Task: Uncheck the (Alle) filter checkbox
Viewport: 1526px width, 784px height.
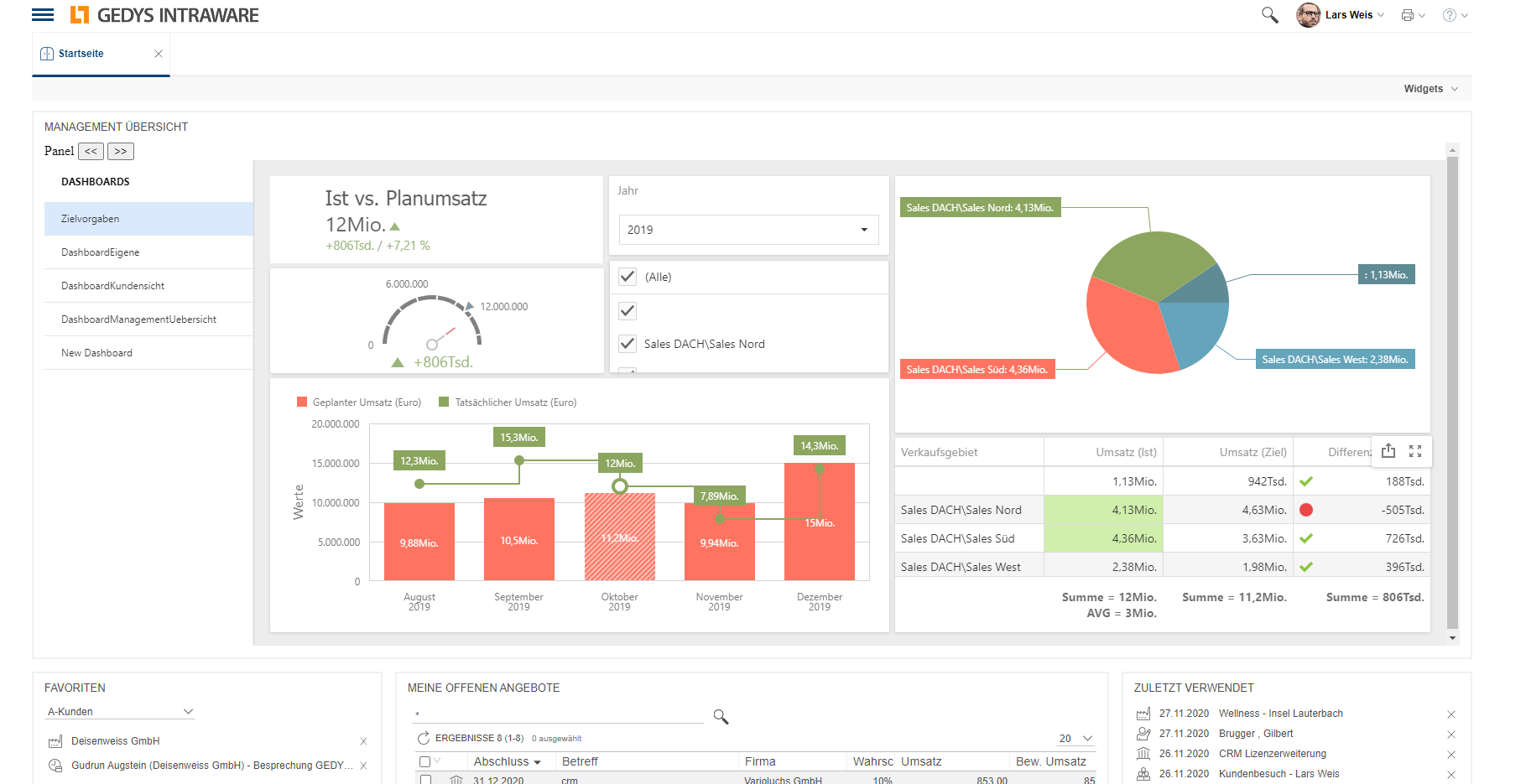Action: (628, 277)
